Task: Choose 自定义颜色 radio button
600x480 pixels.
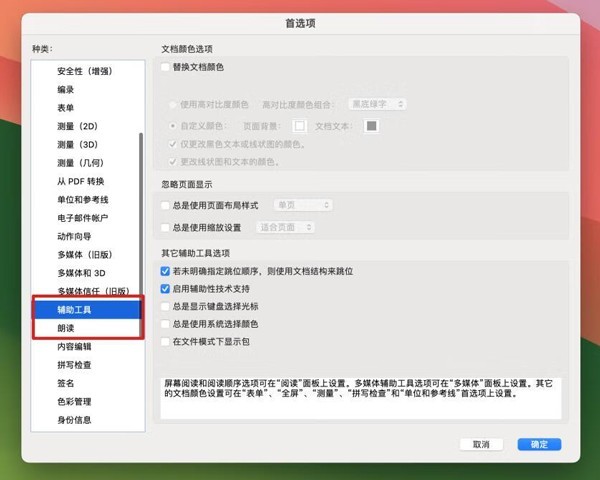Action: pyautogui.click(x=173, y=126)
